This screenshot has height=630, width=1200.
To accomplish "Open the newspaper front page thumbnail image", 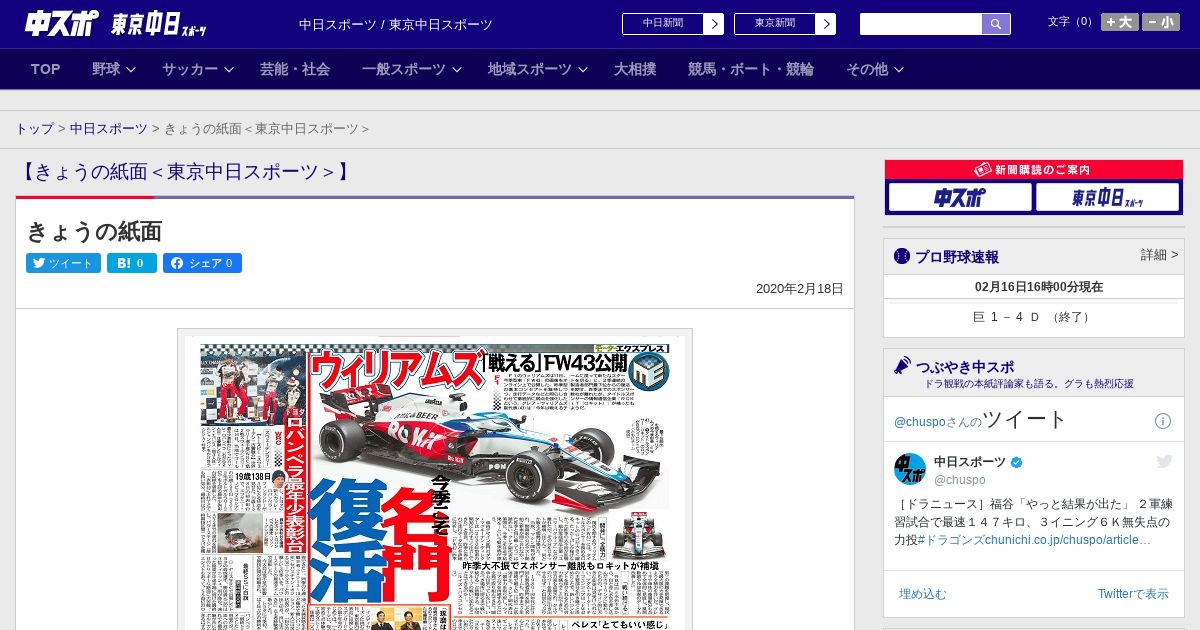I will coord(435,480).
